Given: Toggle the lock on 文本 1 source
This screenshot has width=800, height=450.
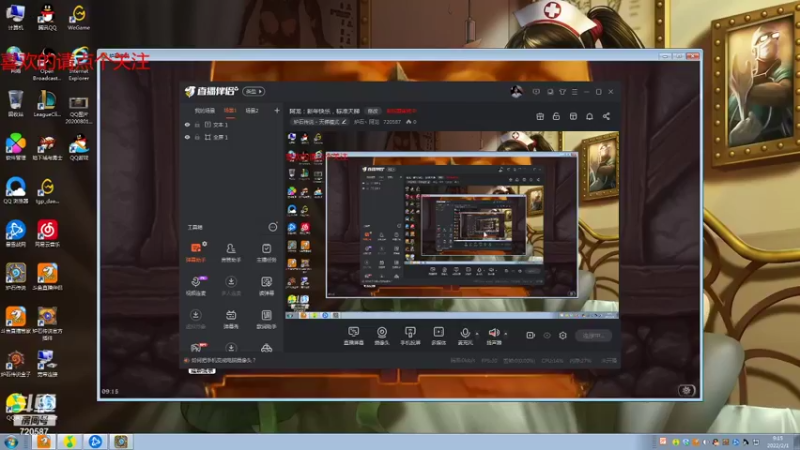Looking at the screenshot, I should [197, 124].
